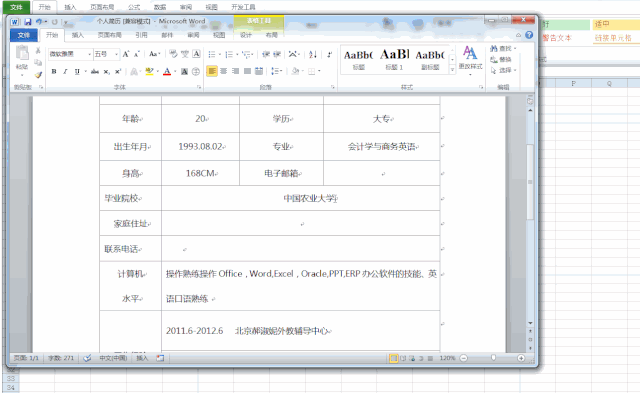
Task: Click the Character Shading icon
Action: (184, 71)
